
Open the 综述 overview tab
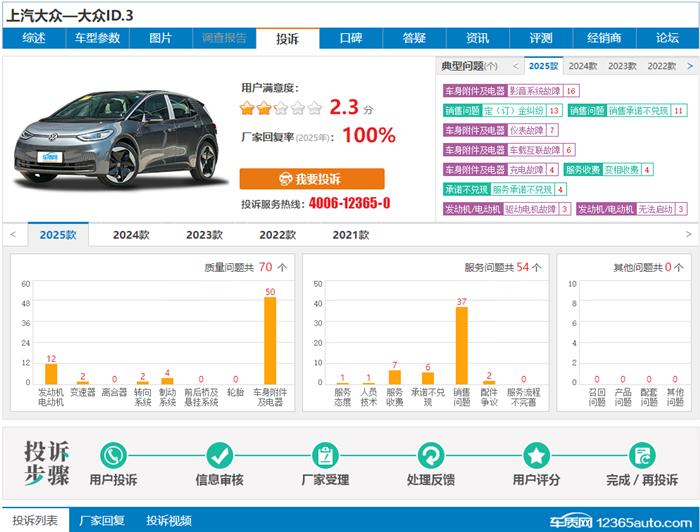pos(34,38)
